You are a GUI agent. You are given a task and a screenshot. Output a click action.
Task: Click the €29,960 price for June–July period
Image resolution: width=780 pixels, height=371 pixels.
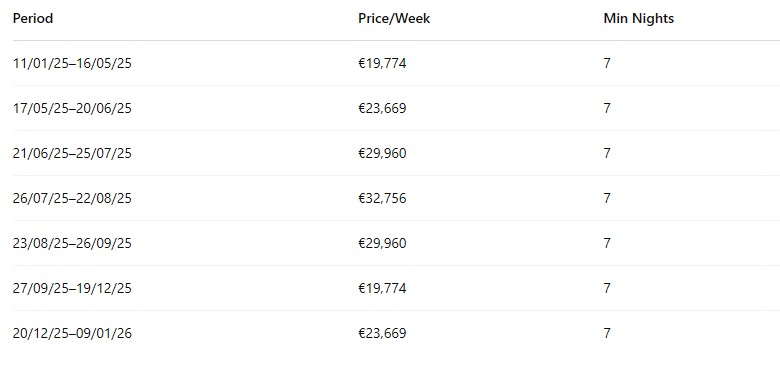382,153
